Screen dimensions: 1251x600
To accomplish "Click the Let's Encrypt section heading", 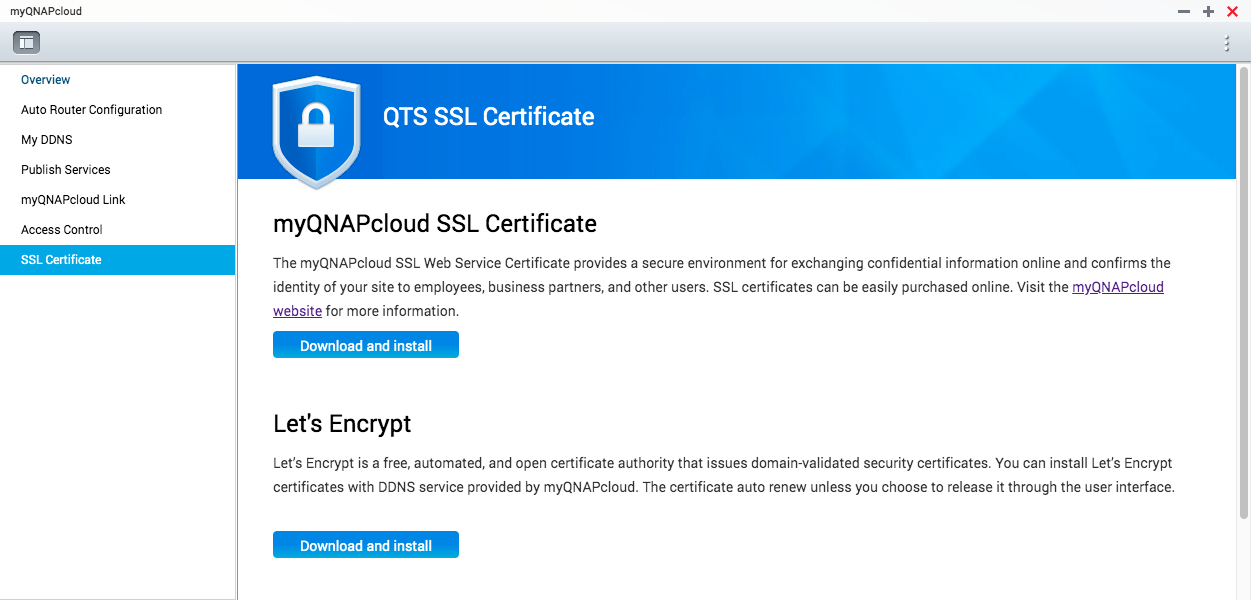I will 342,424.
